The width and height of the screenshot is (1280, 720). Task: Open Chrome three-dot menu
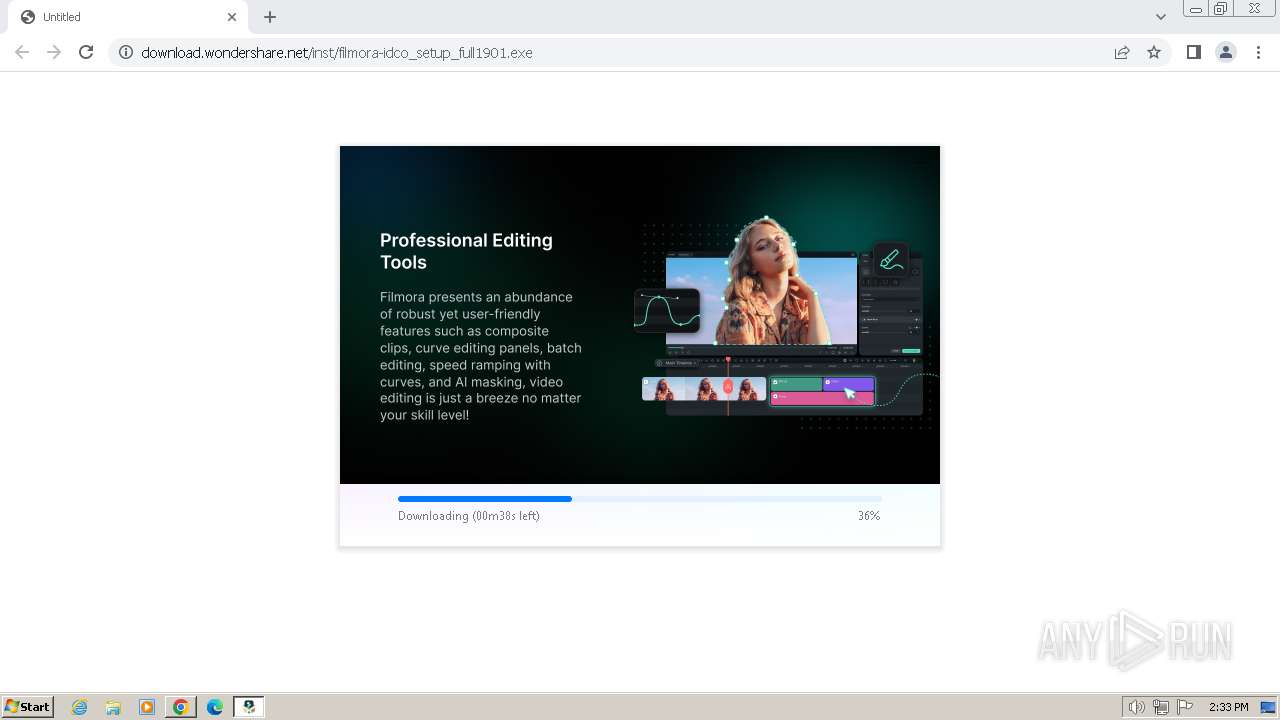click(x=1258, y=52)
